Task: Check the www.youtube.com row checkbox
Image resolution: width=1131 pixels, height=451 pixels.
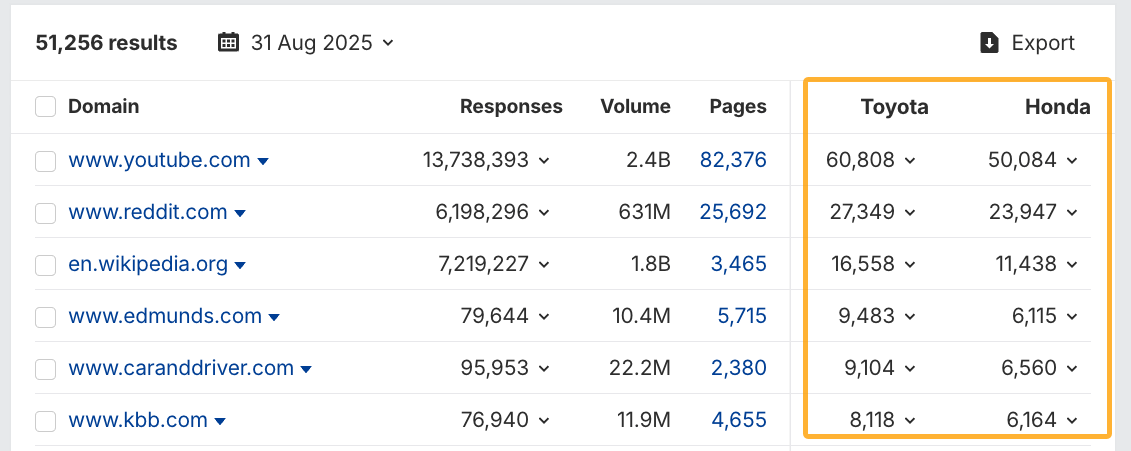Action: pos(45,160)
